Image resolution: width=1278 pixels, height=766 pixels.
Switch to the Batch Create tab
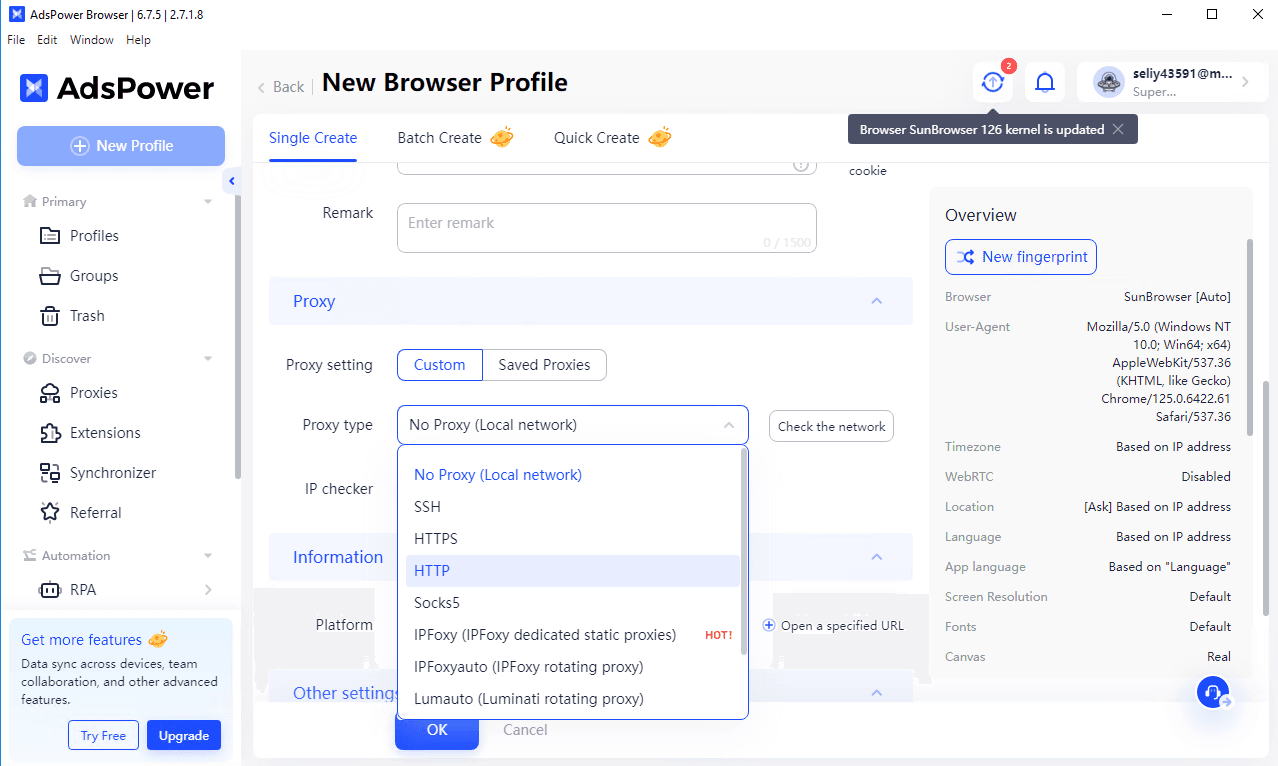coord(437,137)
